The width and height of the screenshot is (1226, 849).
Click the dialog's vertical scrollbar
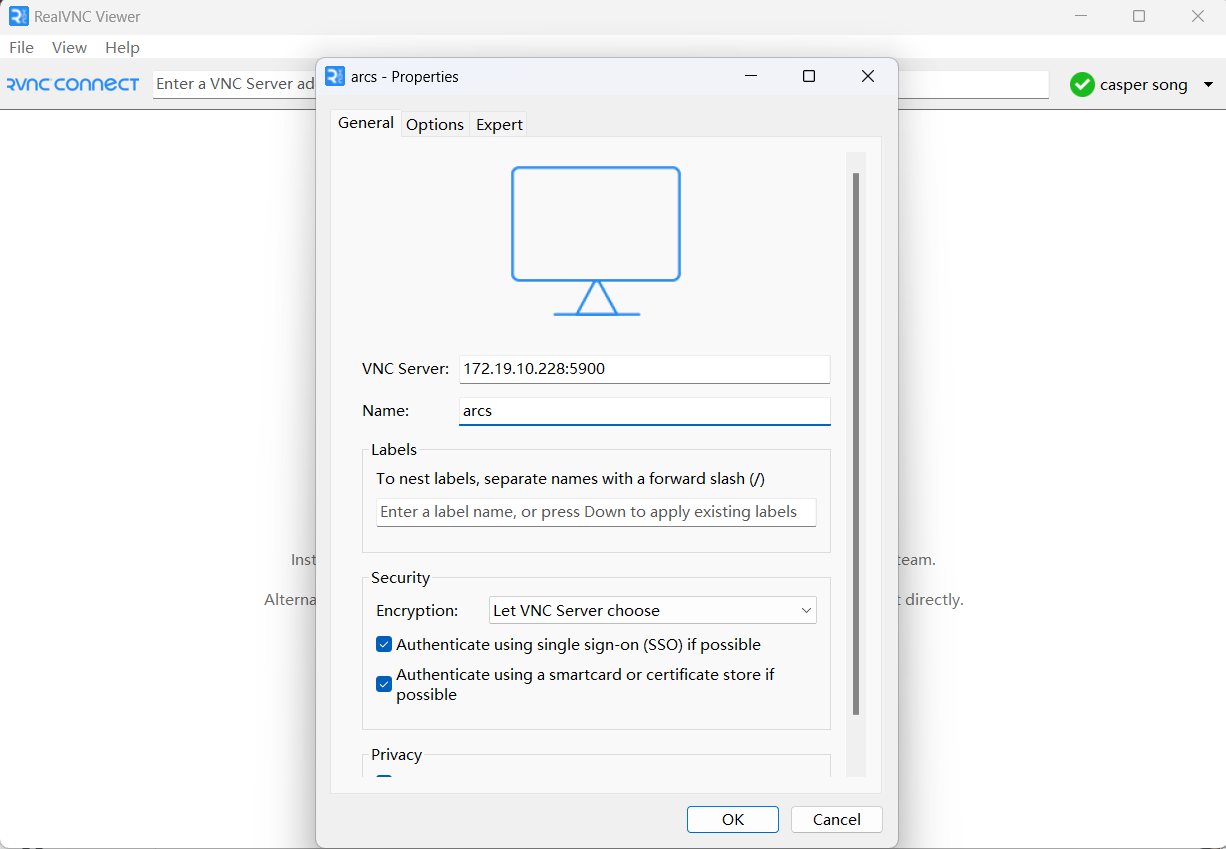856,444
